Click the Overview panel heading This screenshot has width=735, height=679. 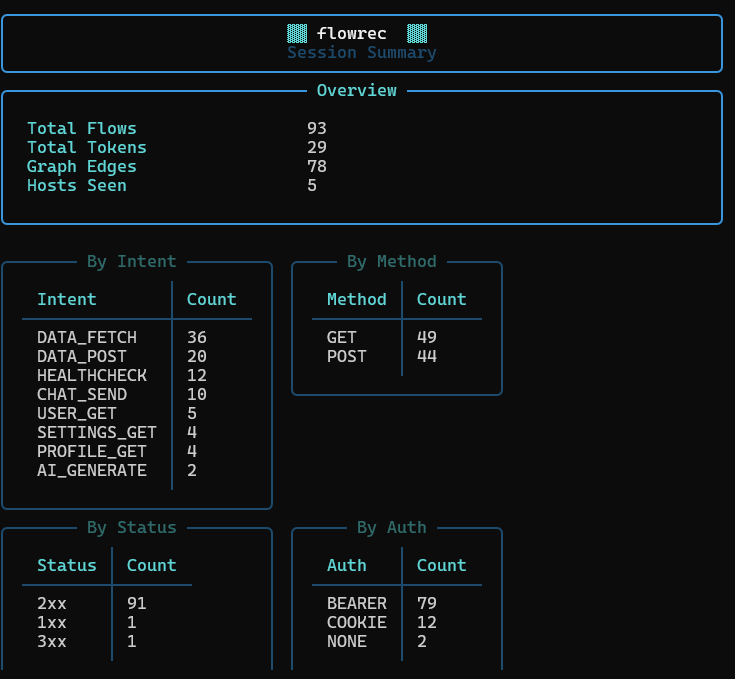coord(357,90)
